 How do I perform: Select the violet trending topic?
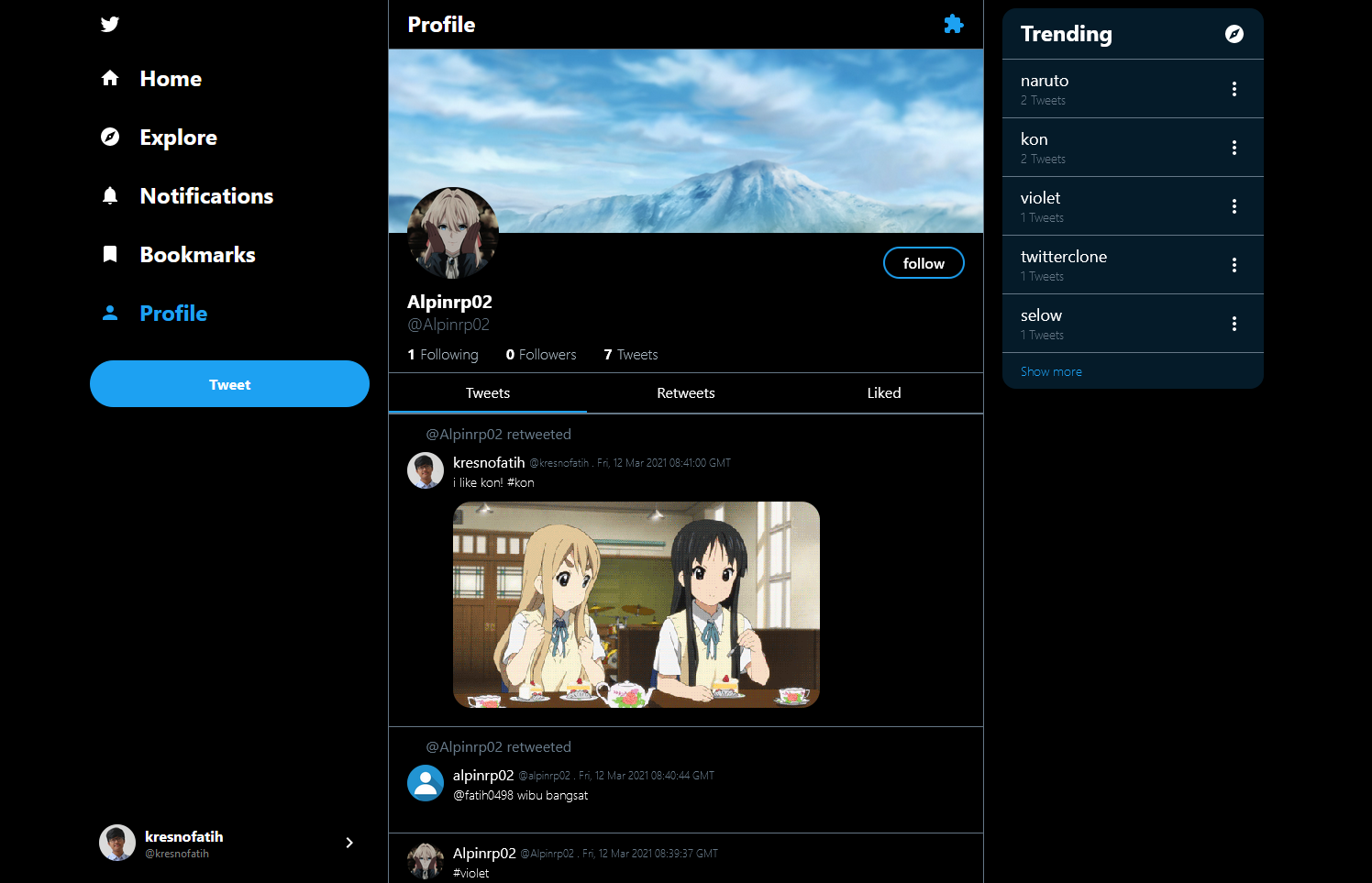click(x=1133, y=206)
